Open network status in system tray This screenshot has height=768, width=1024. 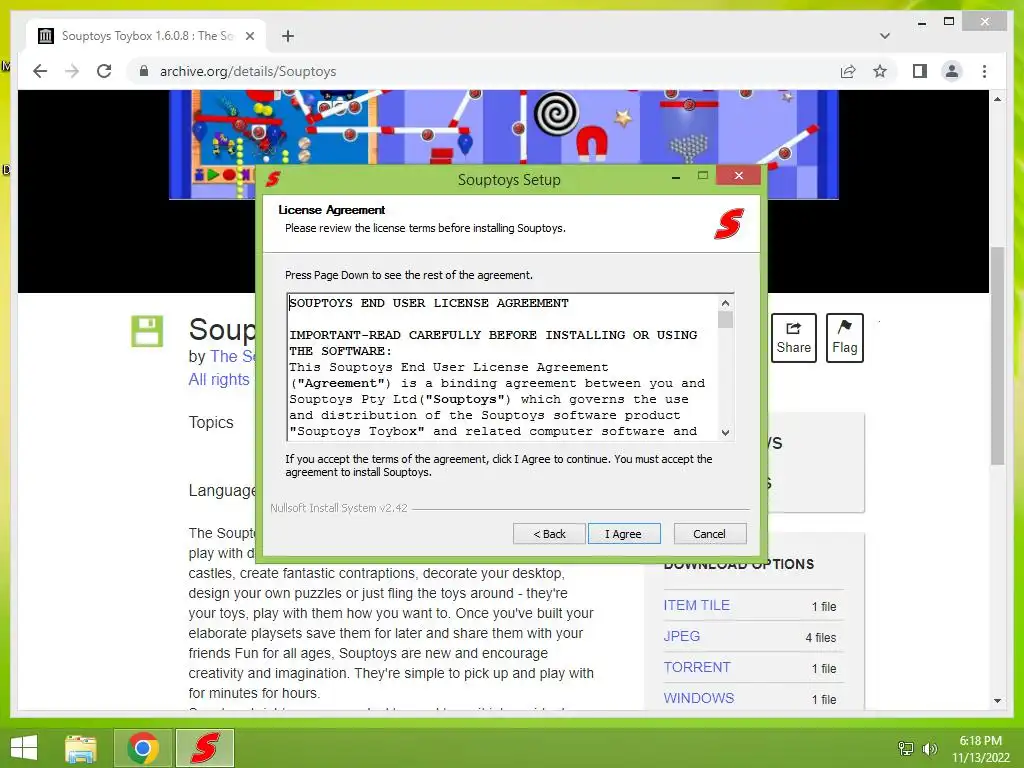click(x=906, y=748)
